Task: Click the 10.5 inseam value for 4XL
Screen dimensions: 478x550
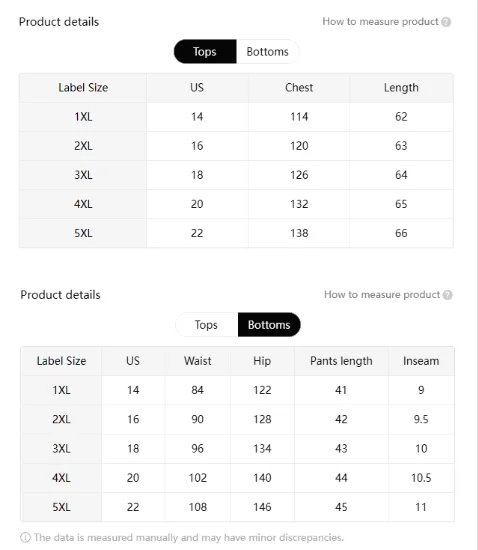Action: pyautogui.click(x=421, y=478)
